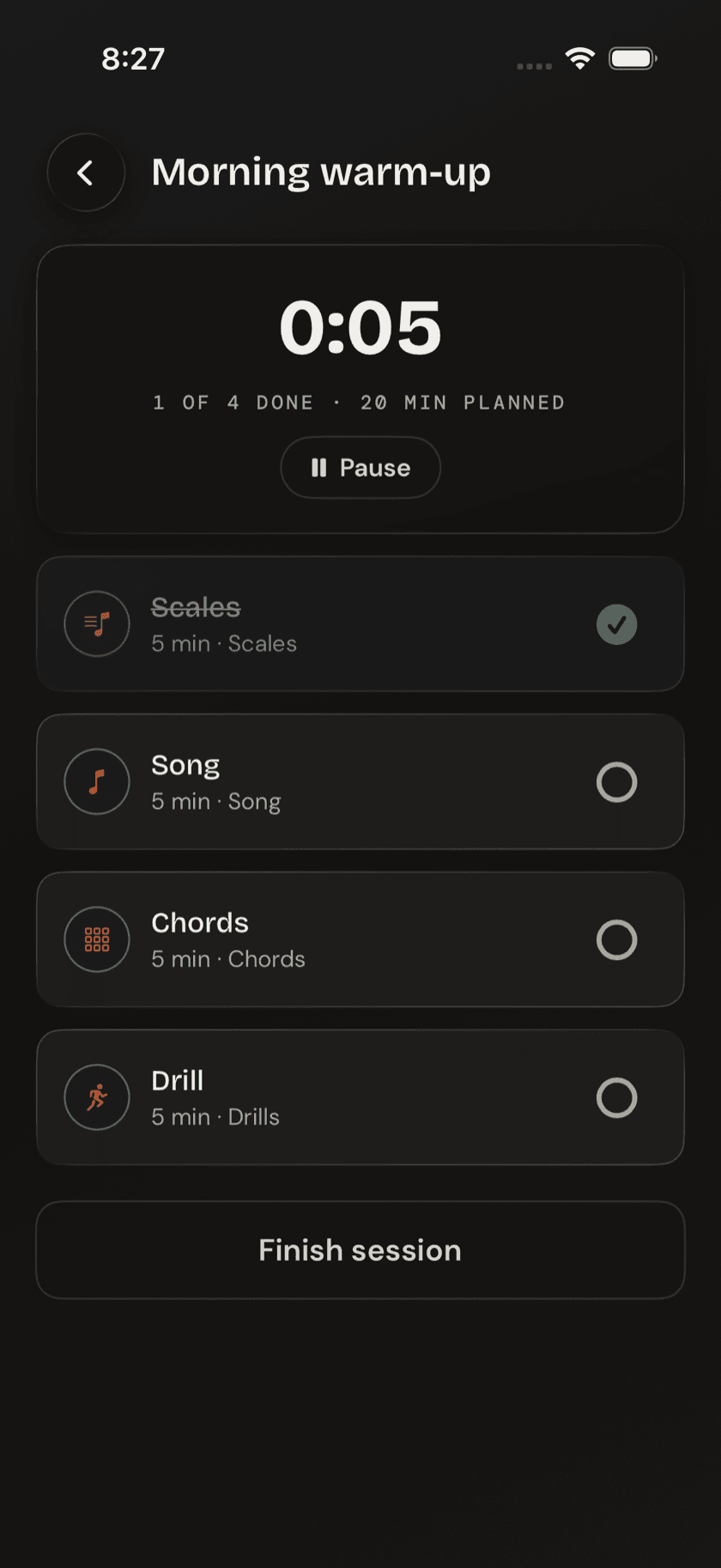Tap the battery status icon
Screen dimensions: 721x1568
633,58
